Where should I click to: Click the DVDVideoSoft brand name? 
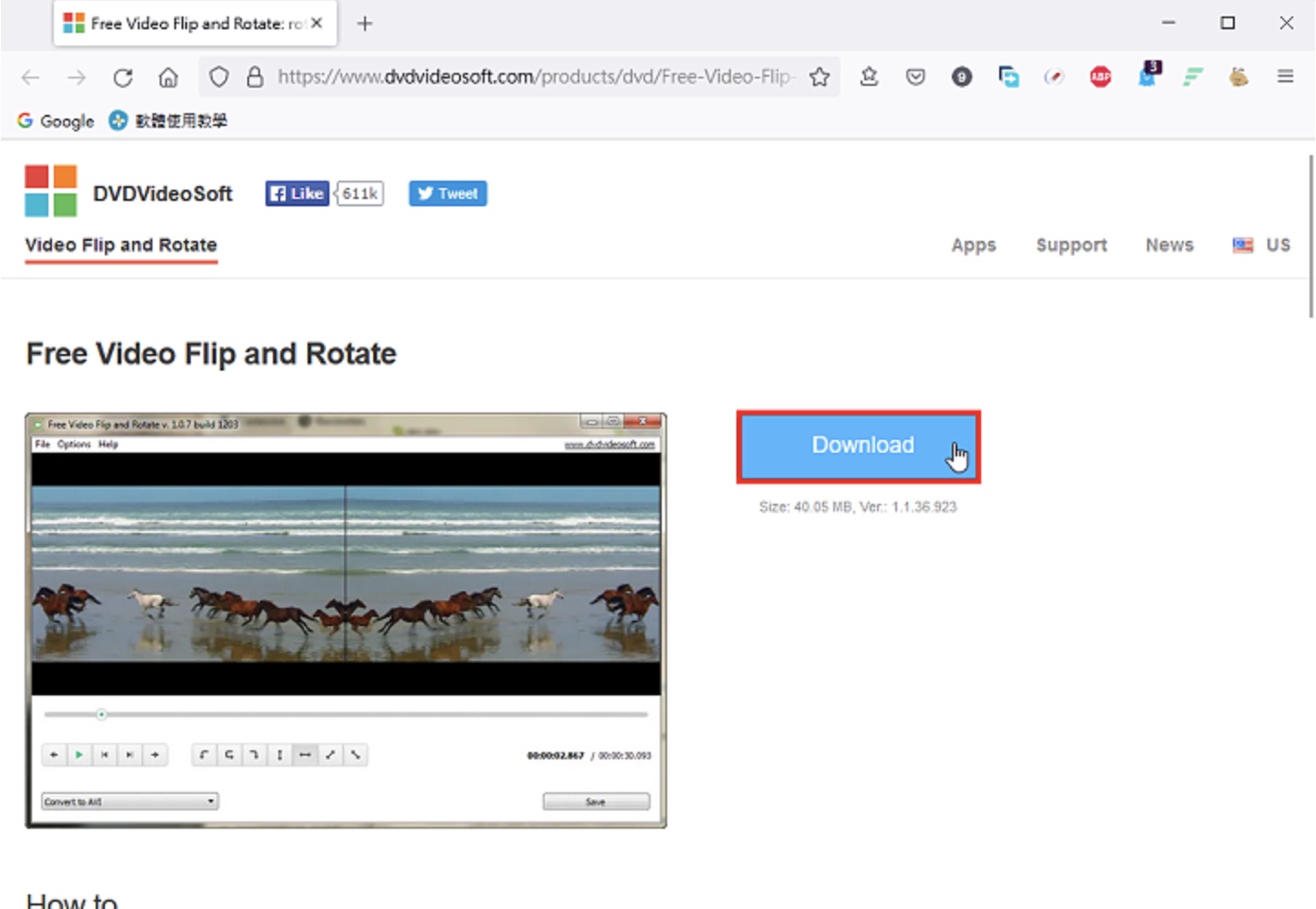point(162,193)
